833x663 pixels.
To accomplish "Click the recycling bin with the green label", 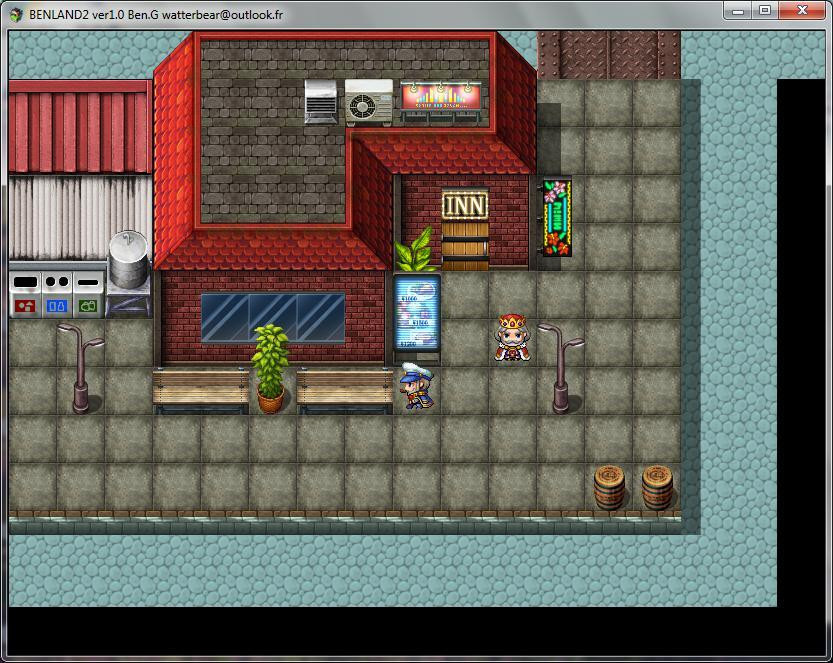I will click(89, 294).
